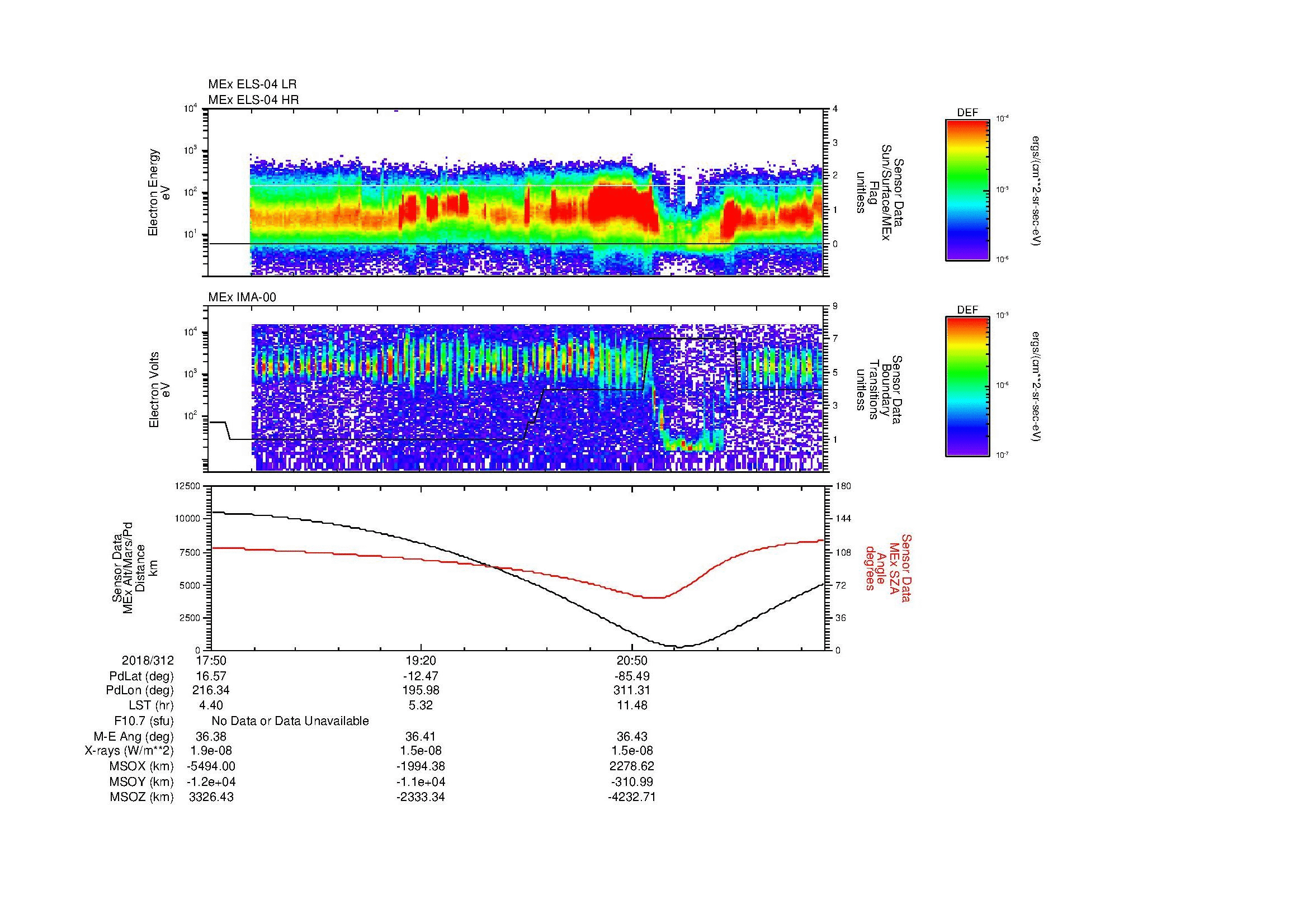Click the 'MSOX (km)' row label
The image size is (1308, 924).
click(142, 766)
